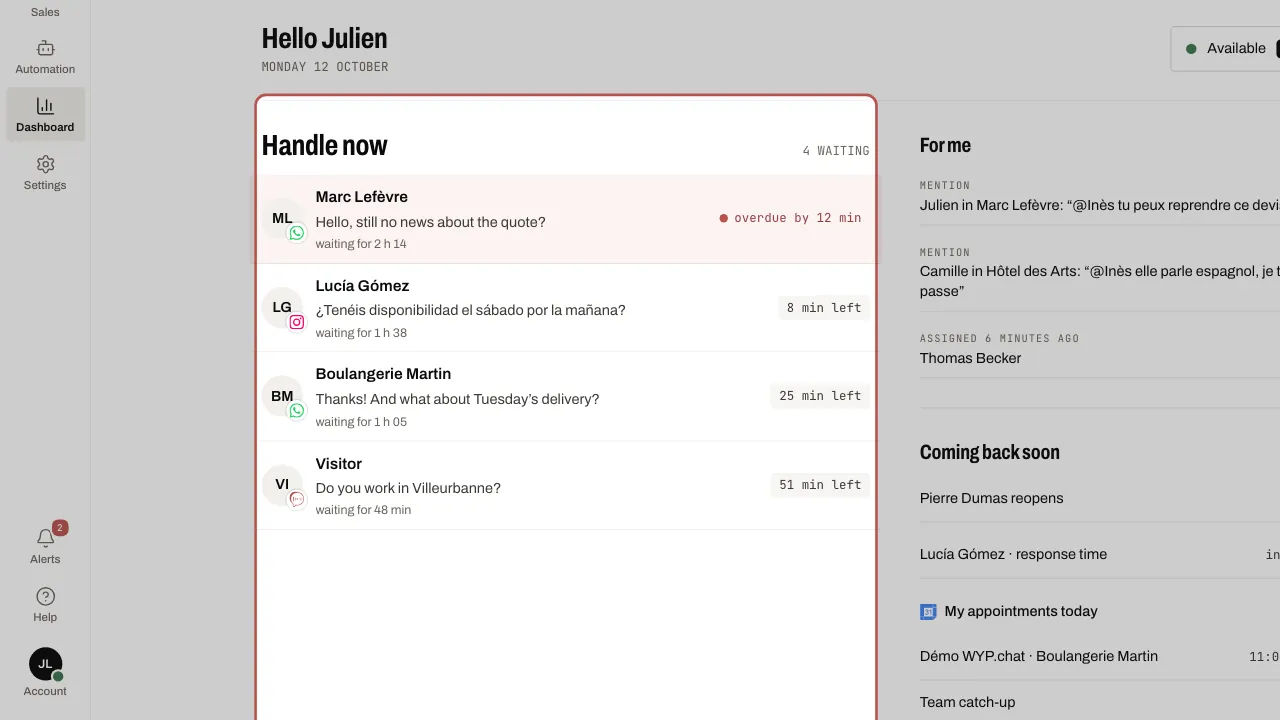Viewport: 1280px width, 720px height.
Task: Click Instagram badge on Lucía Gómez
Action: coord(296,322)
